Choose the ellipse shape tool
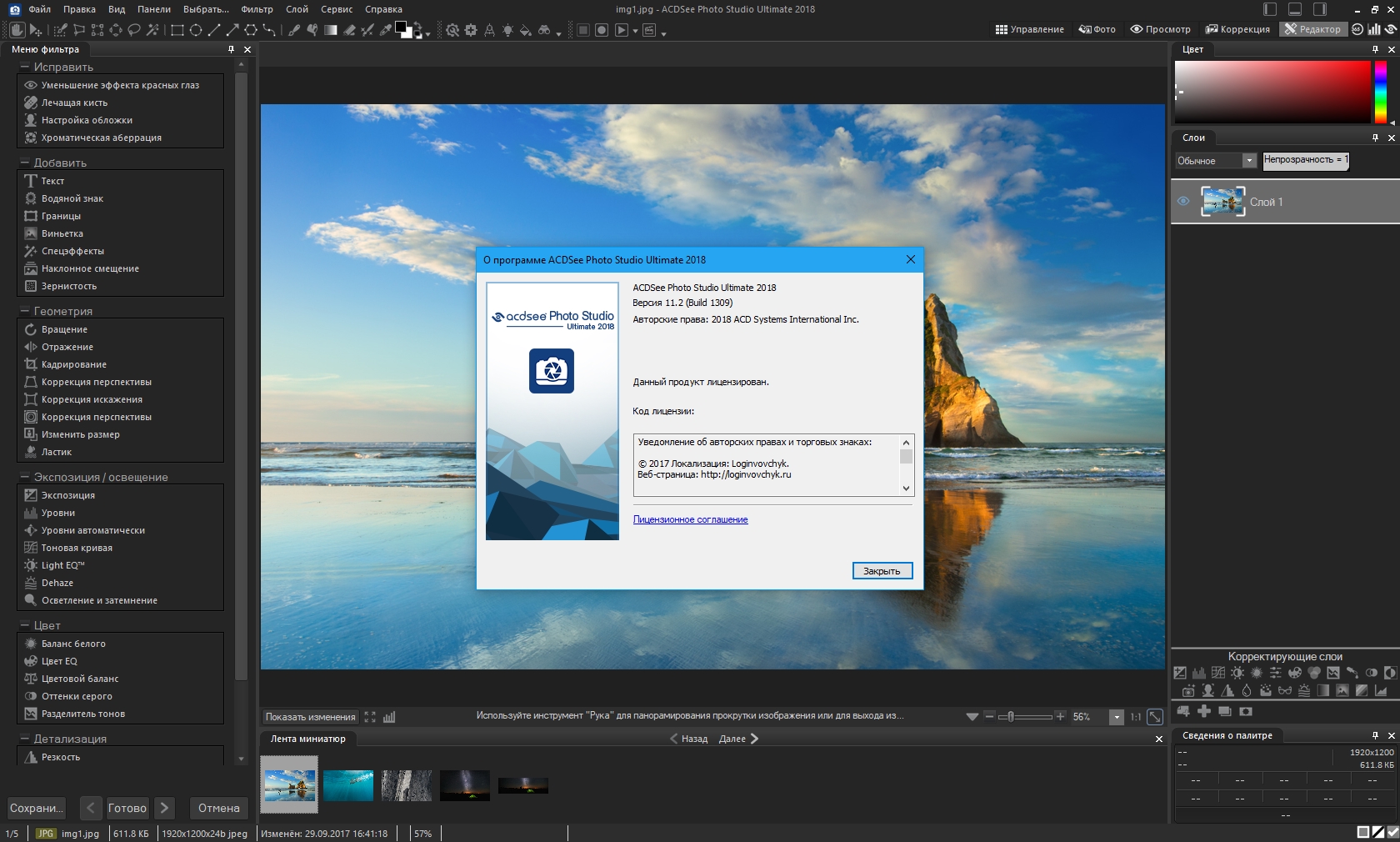 (x=196, y=30)
